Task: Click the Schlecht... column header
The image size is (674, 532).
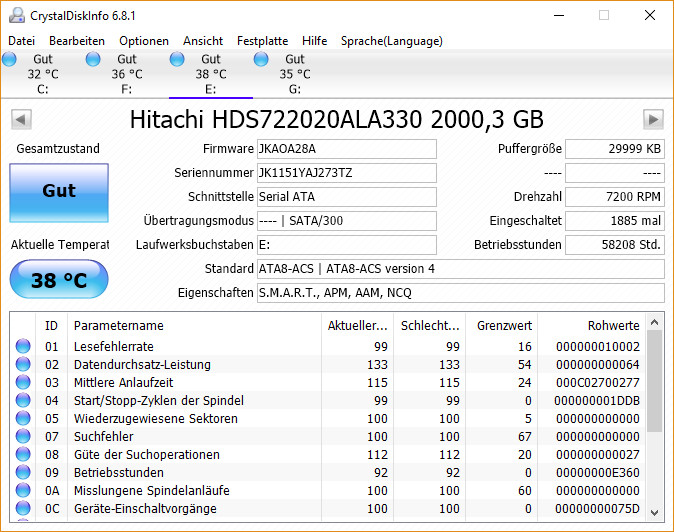Action: pos(430,325)
